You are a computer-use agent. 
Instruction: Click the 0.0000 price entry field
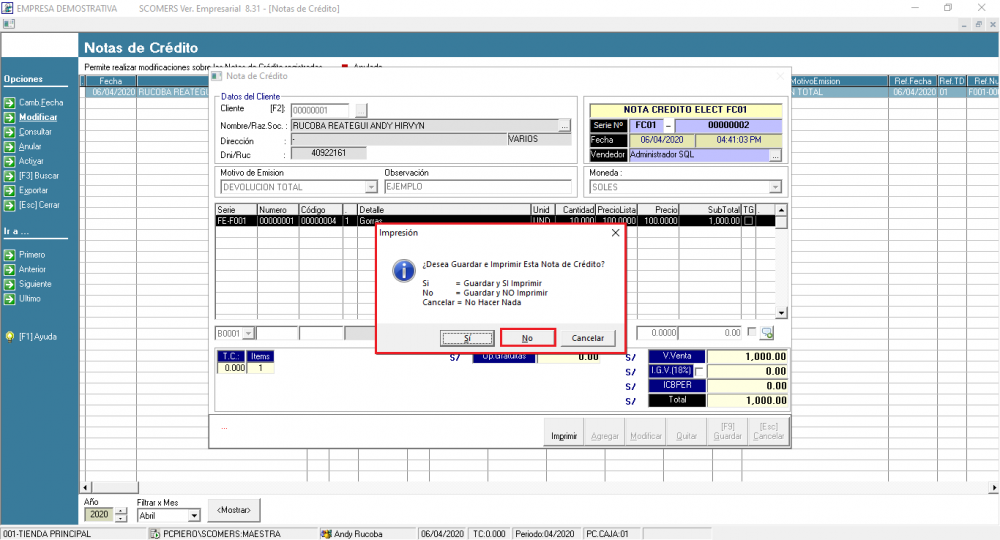coord(657,333)
